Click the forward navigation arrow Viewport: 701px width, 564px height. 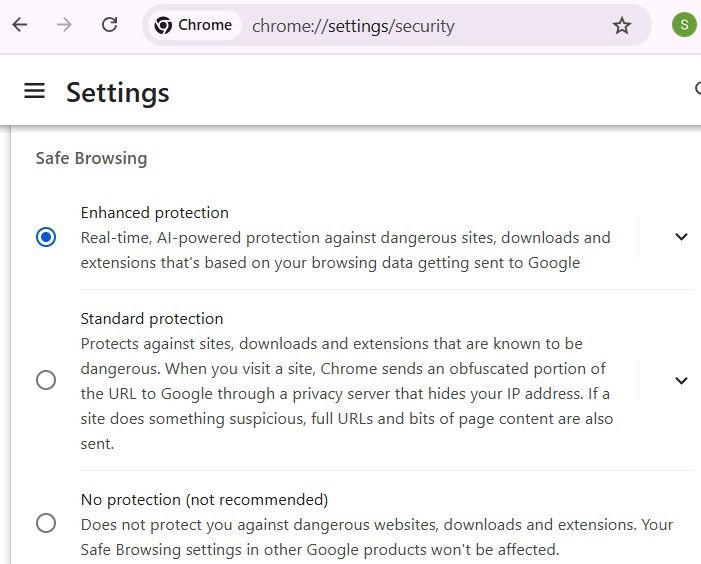65,25
